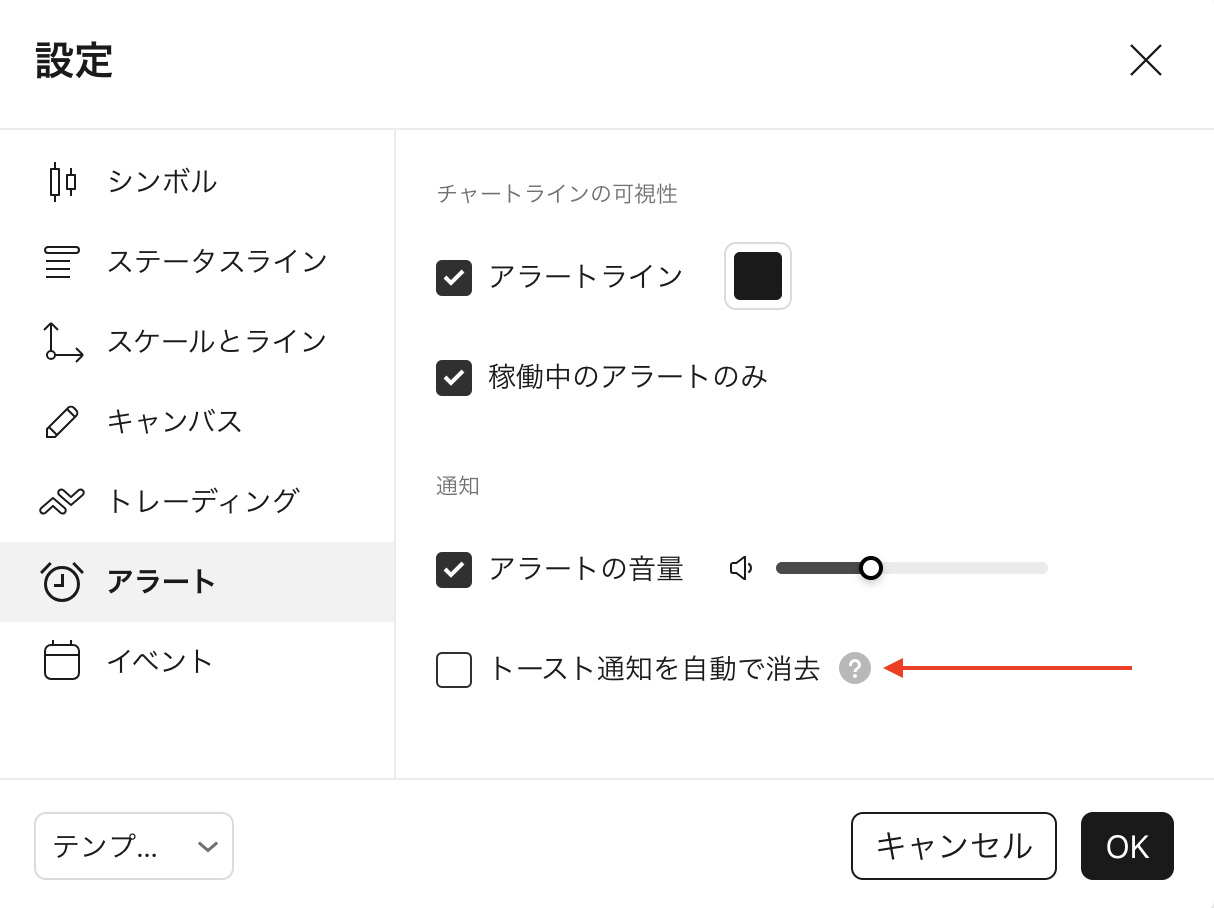Click the Scales and lines axis icon
The width and height of the screenshot is (1214, 908).
coord(62,342)
